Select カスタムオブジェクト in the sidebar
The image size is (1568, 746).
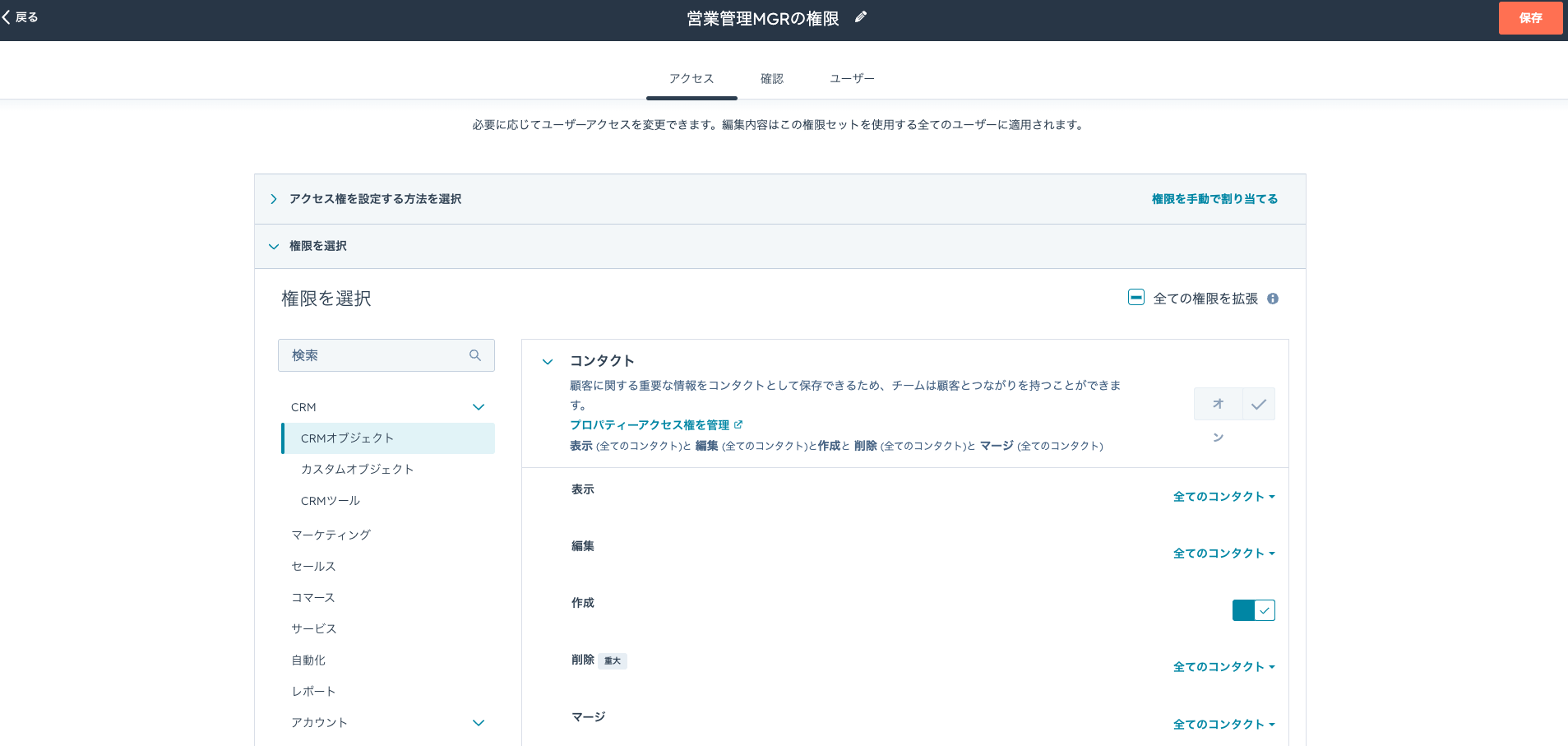pos(357,469)
